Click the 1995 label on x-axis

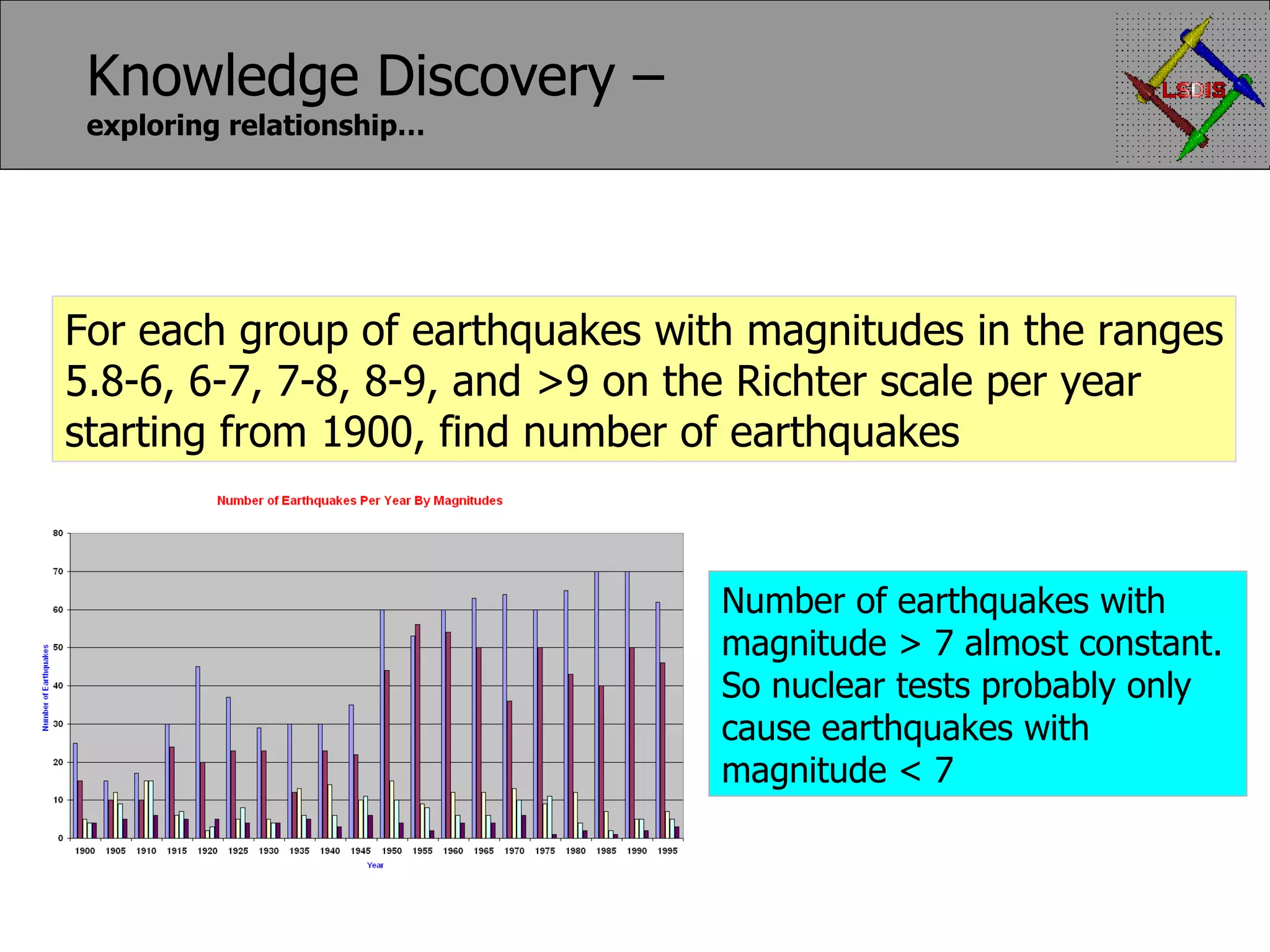point(667,851)
